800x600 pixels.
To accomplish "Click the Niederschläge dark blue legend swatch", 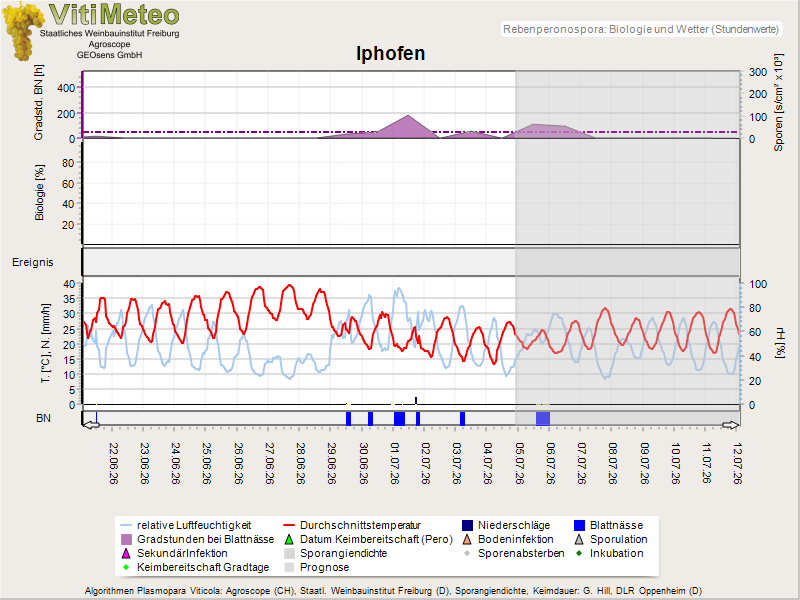I will coord(467,526).
